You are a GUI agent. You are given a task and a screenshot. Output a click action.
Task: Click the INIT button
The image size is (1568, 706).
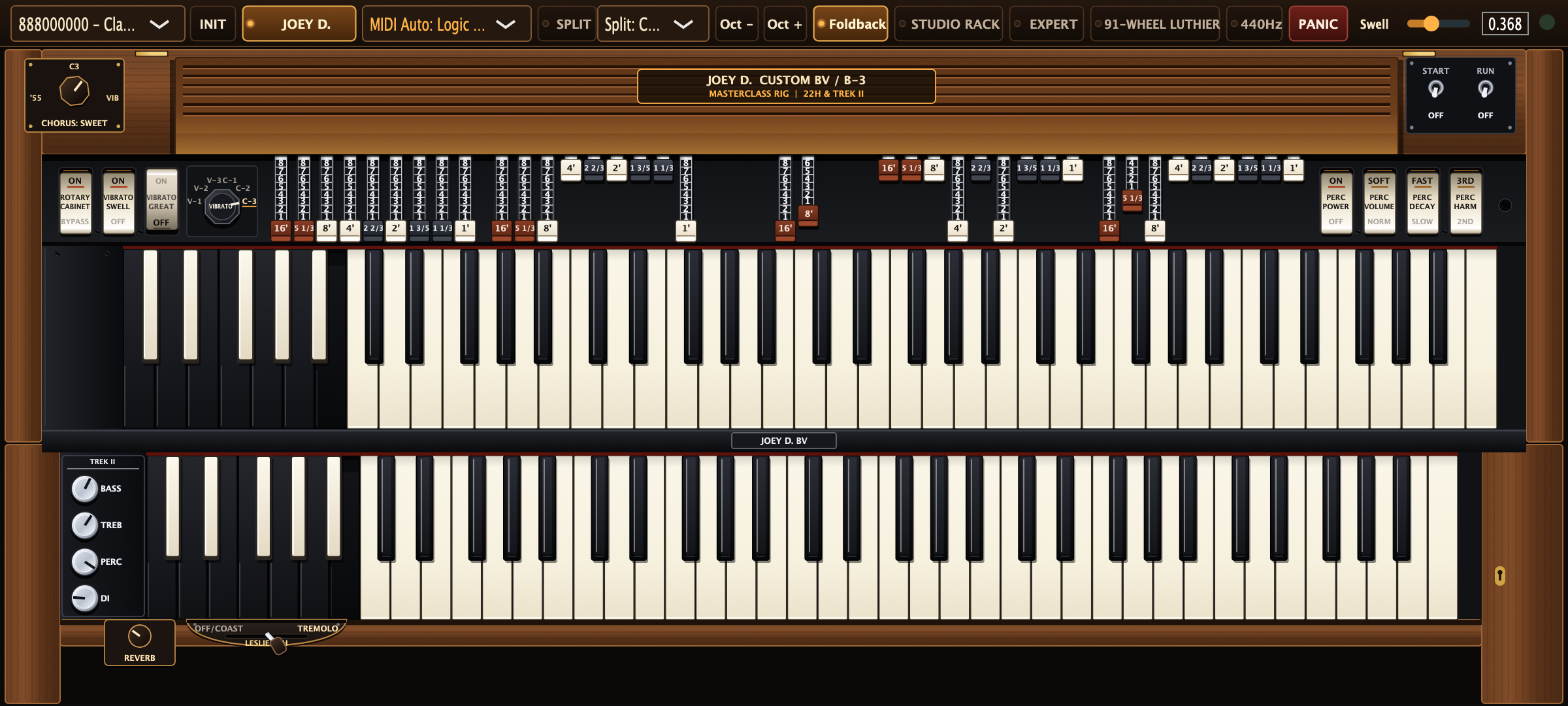pyautogui.click(x=213, y=24)
